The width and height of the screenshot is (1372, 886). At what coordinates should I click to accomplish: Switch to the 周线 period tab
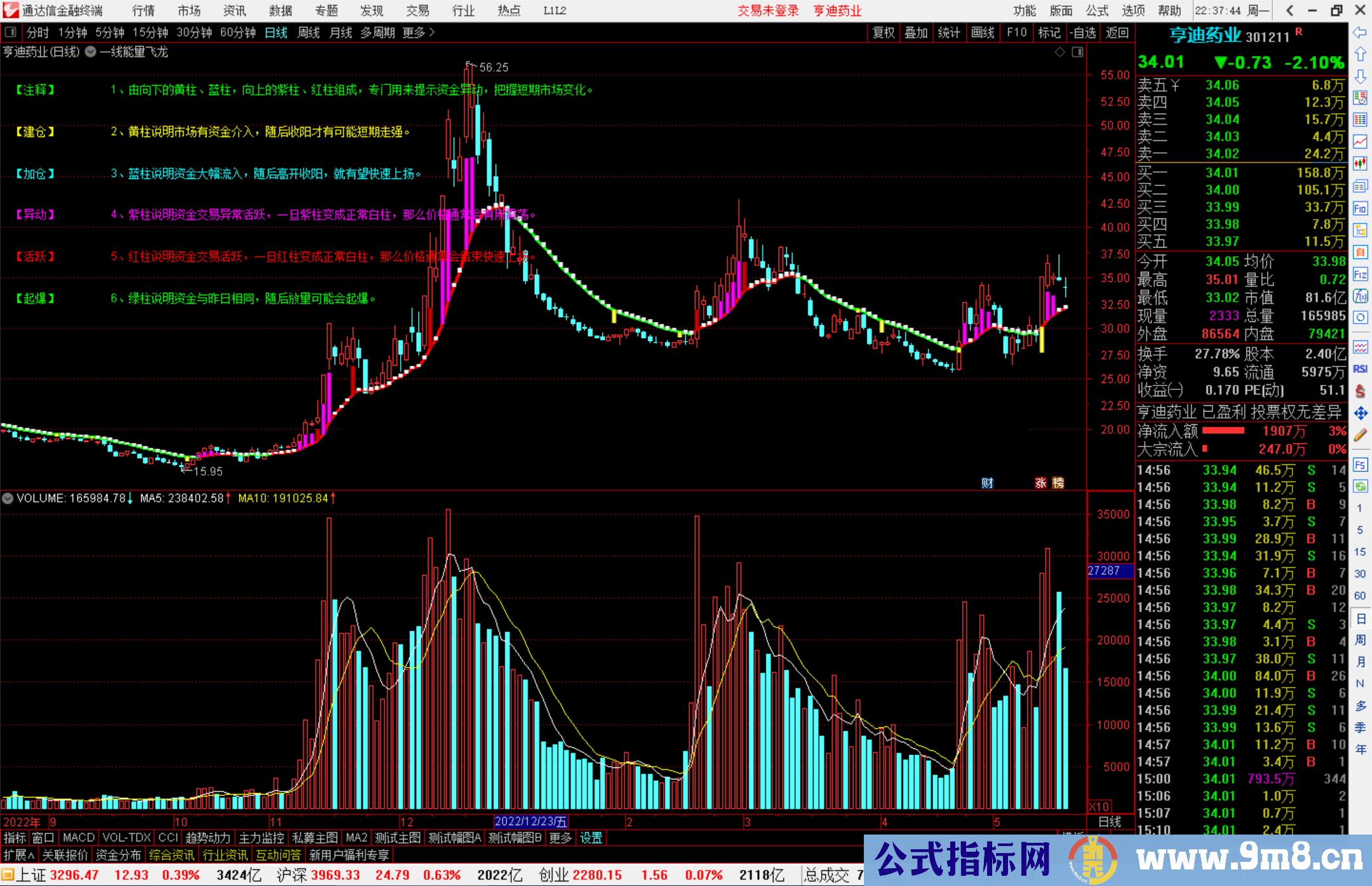pos(309,32)
